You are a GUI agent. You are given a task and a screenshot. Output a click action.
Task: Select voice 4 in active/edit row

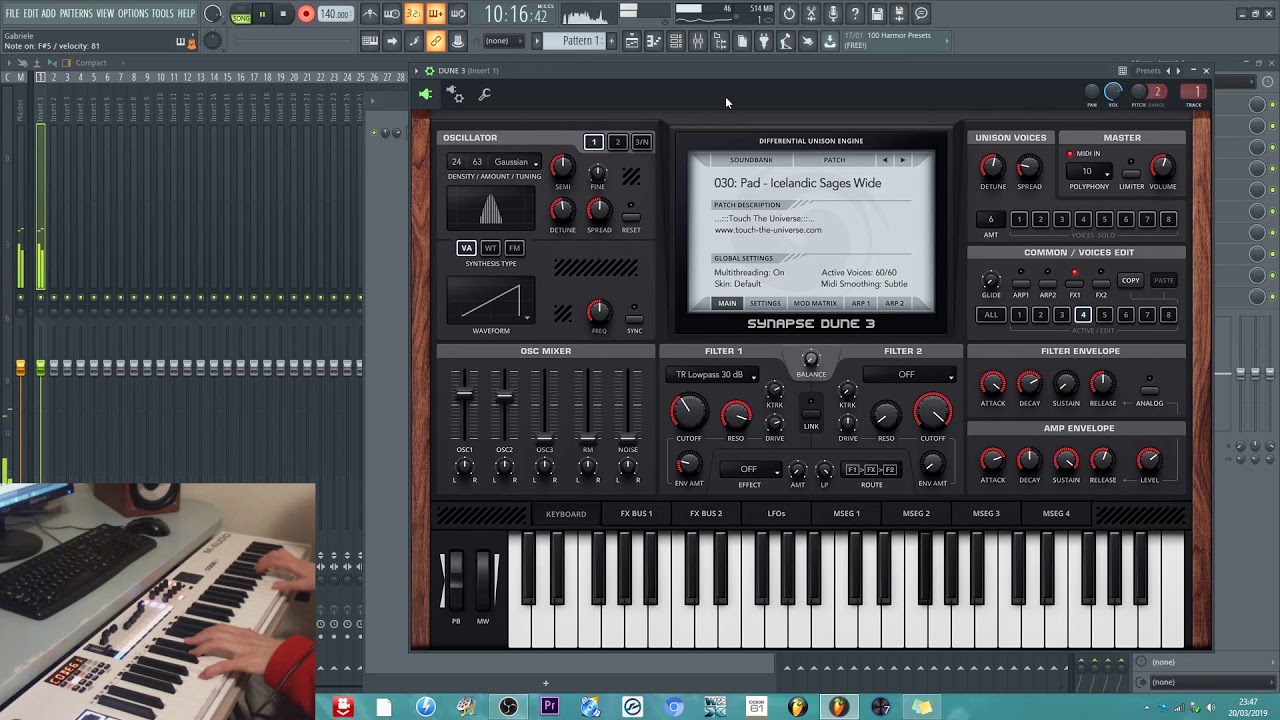point(1082,315)
